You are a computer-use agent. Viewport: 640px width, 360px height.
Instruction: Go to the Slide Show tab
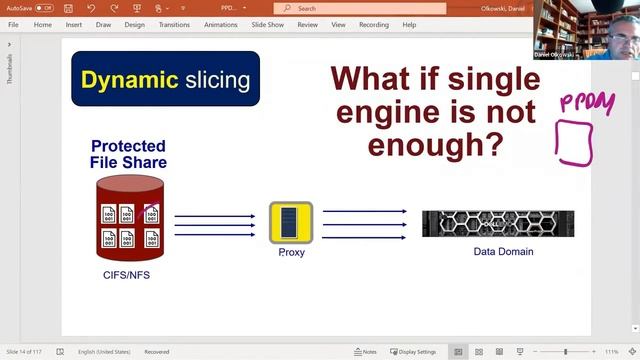pyautogui.click(x=267, y=24)
